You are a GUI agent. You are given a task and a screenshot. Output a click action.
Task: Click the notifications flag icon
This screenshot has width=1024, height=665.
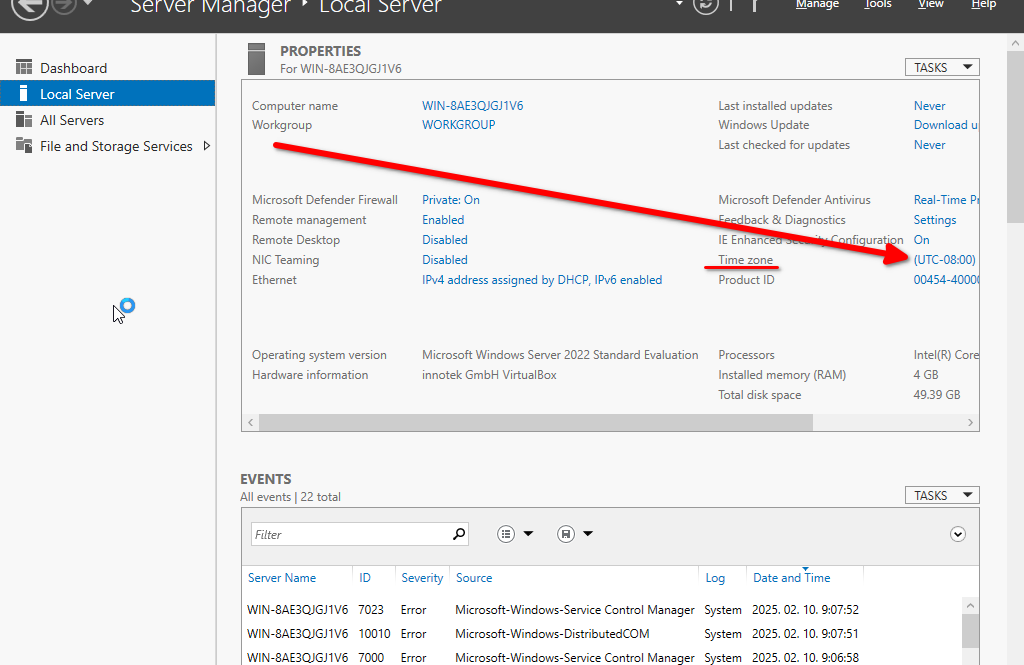[x=755, y=6]
